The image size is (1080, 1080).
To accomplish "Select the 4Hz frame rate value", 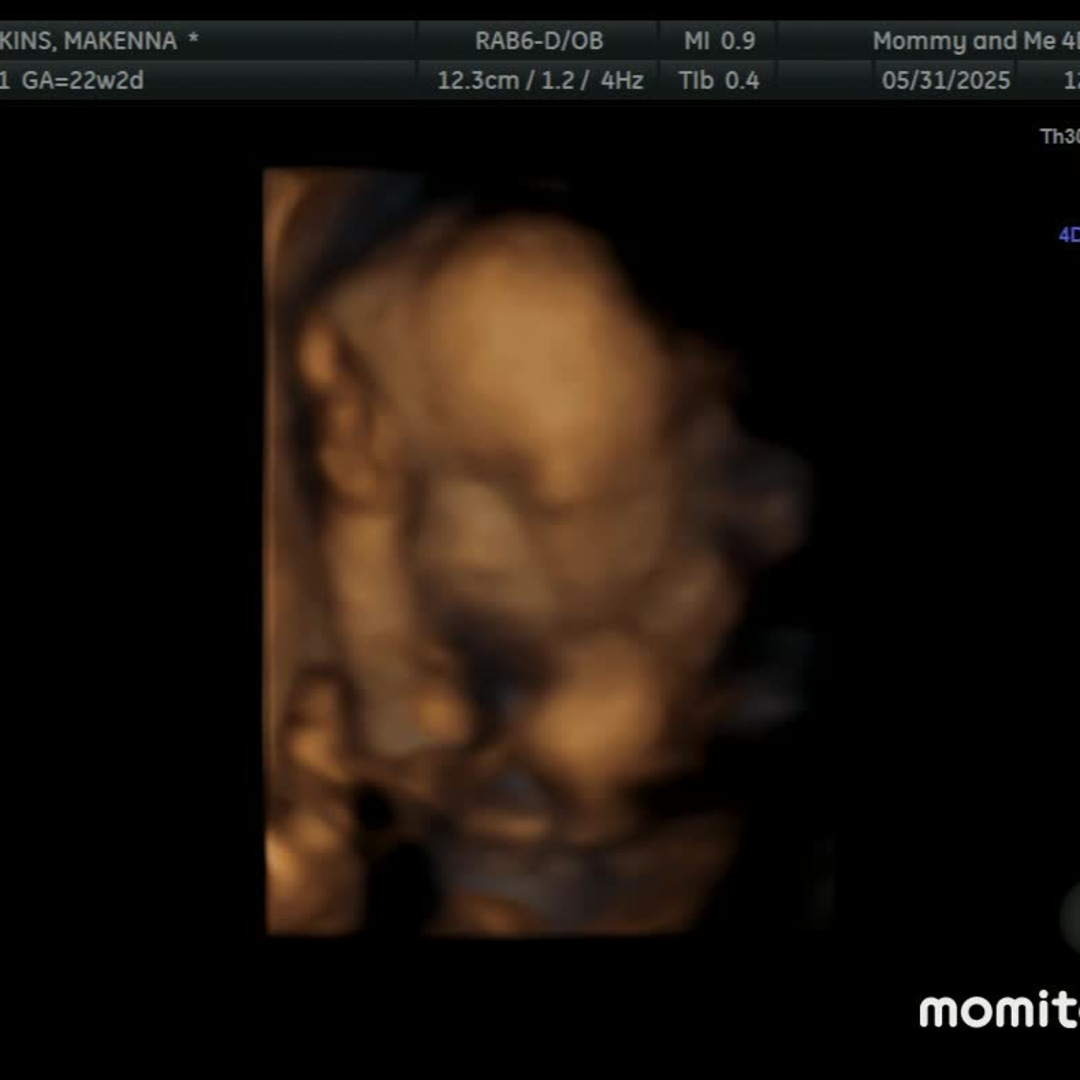I will (622, 80).
